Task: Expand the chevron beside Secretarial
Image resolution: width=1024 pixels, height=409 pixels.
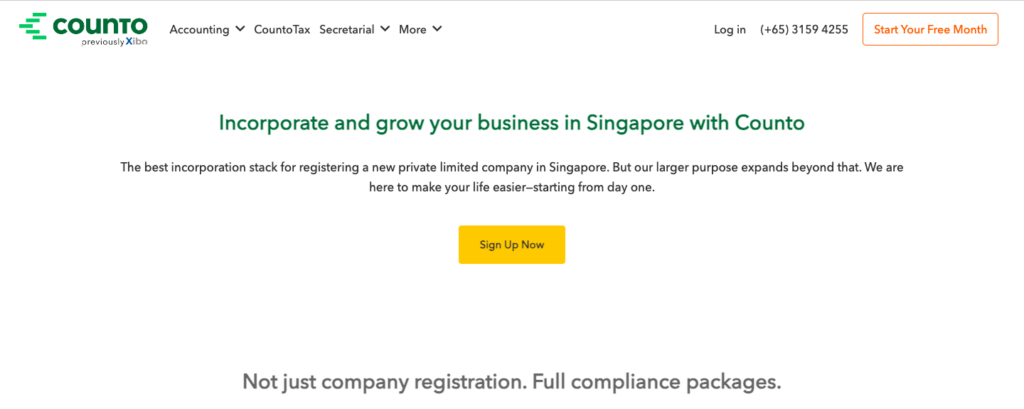Action: 385,29
